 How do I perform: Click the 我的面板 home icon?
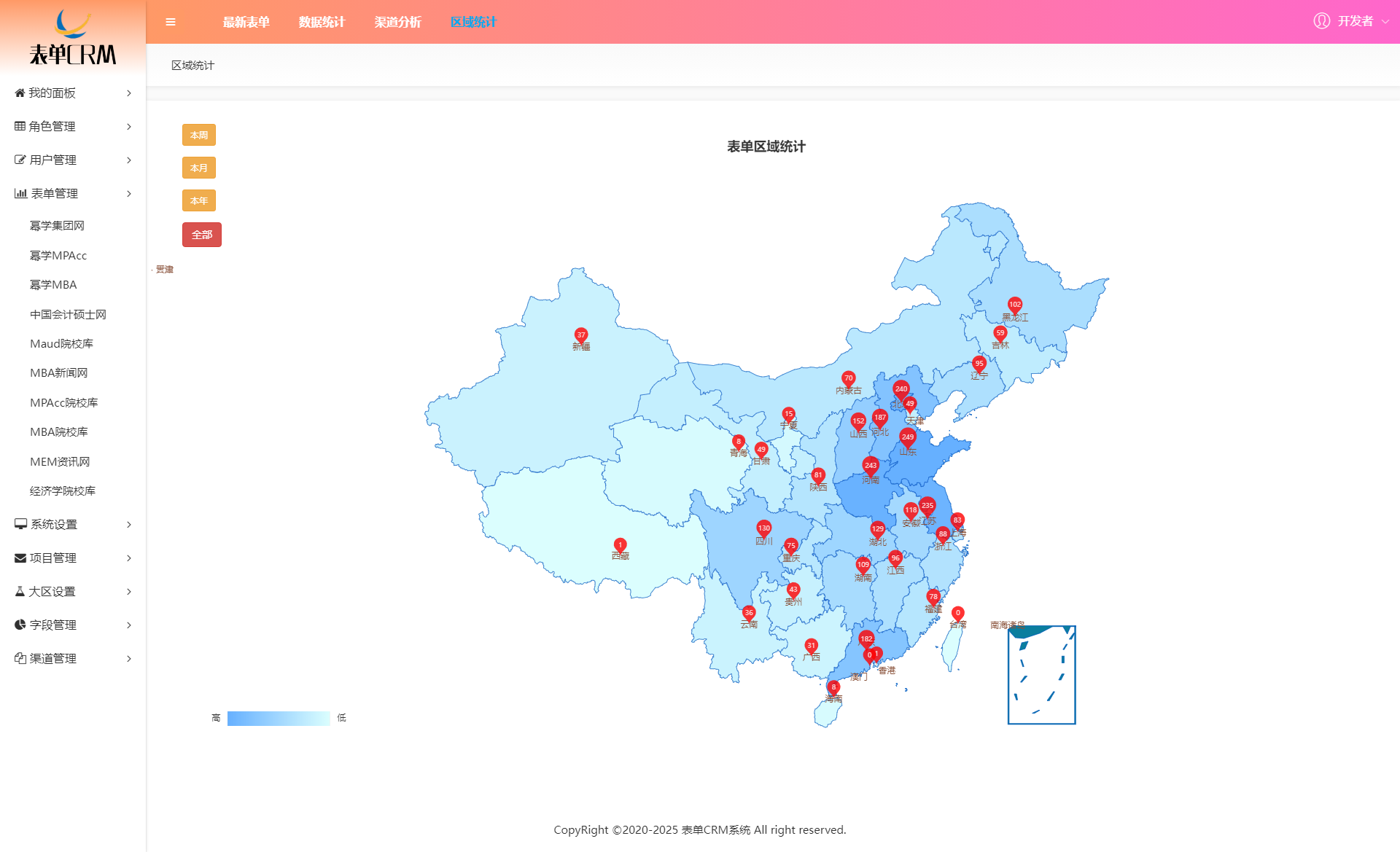coord(20,92)
